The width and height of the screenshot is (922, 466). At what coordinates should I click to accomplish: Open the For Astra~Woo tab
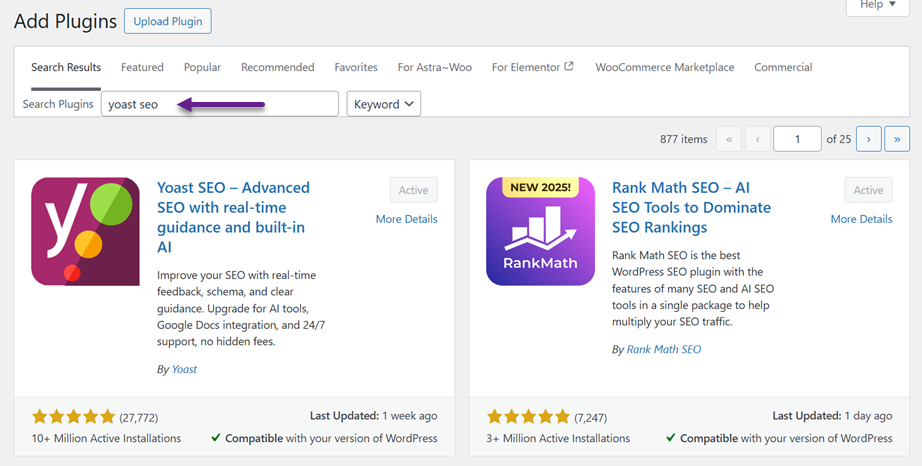[435, 68]
